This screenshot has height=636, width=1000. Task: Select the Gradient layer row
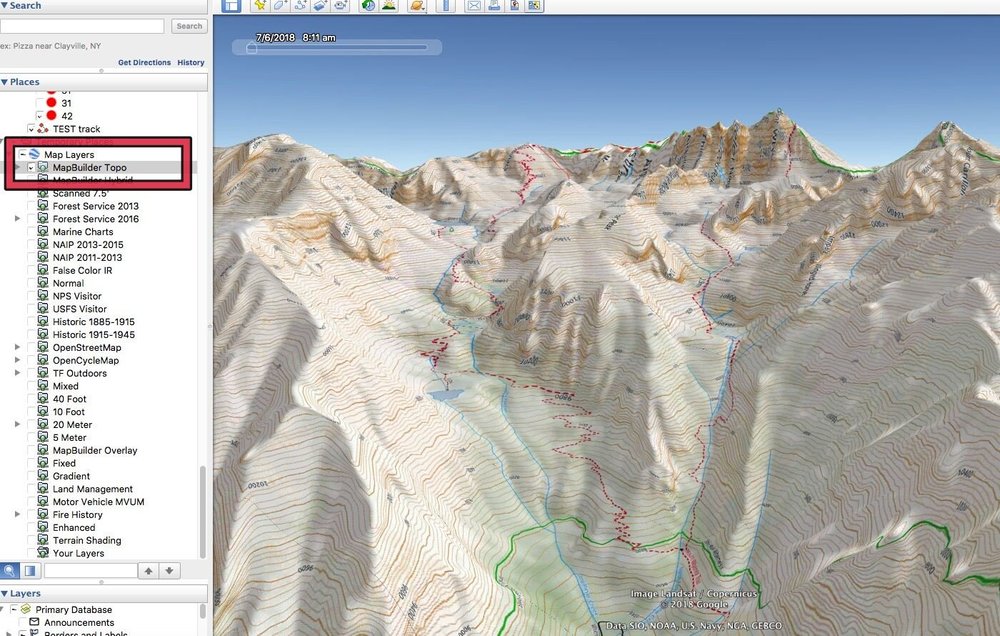71,476
